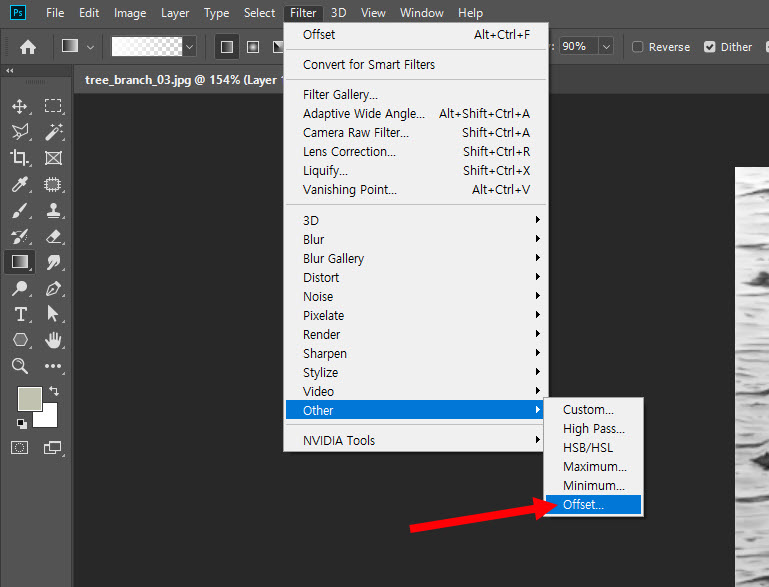The height and width of the screenshot is (587, 769).
Task: Click the background color swatch
Action: click(x=48, y=417)
